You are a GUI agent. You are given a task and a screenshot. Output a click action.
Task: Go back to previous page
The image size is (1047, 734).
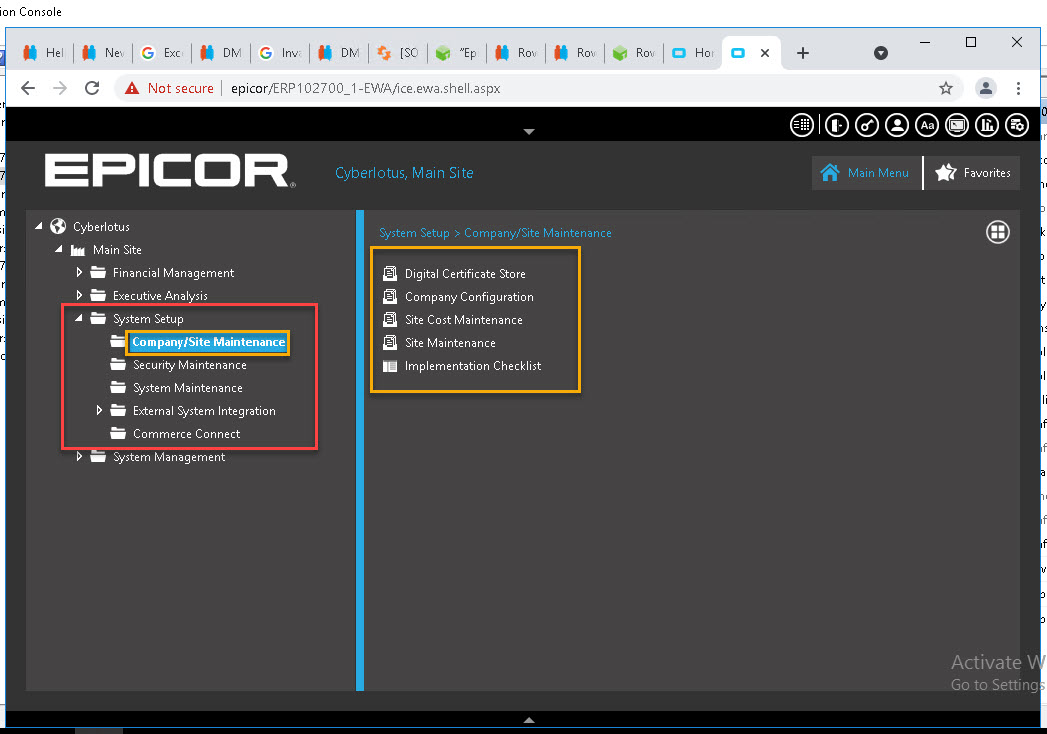pos(28,88)
